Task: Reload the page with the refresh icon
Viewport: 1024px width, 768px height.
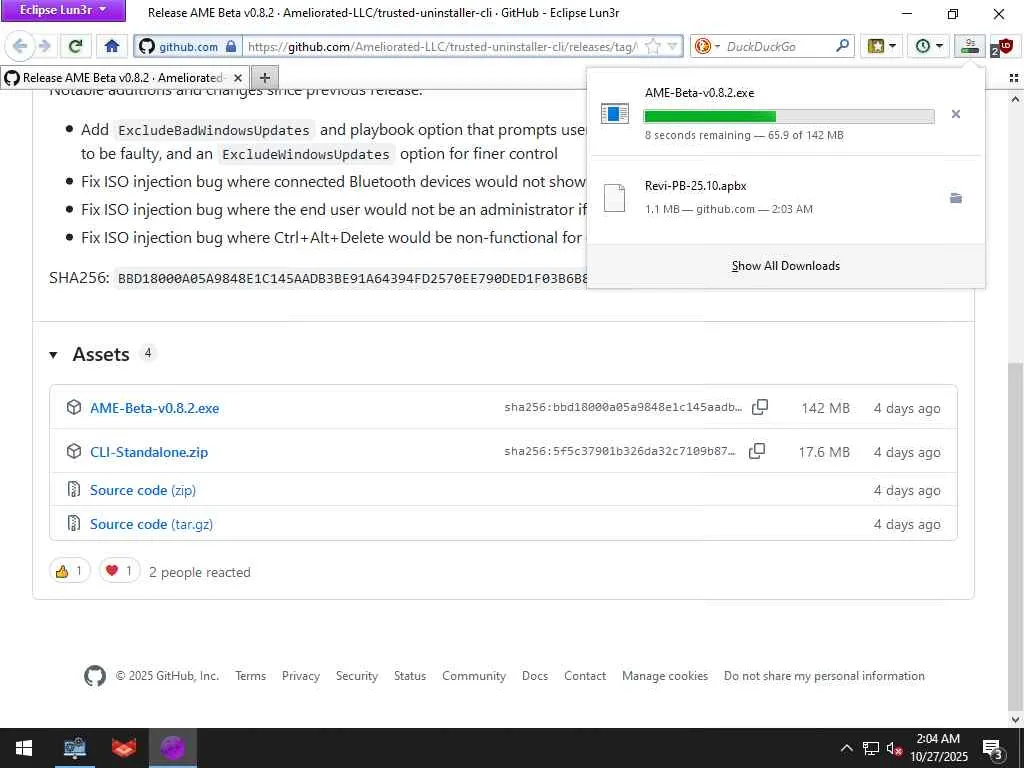Action: click(76, 46)
